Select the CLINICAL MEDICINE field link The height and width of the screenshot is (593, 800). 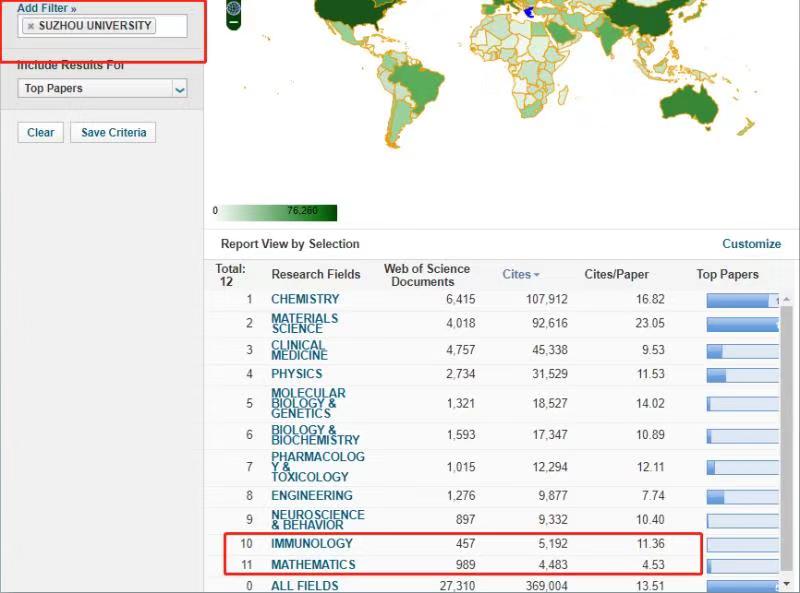[x=299, y=350]
